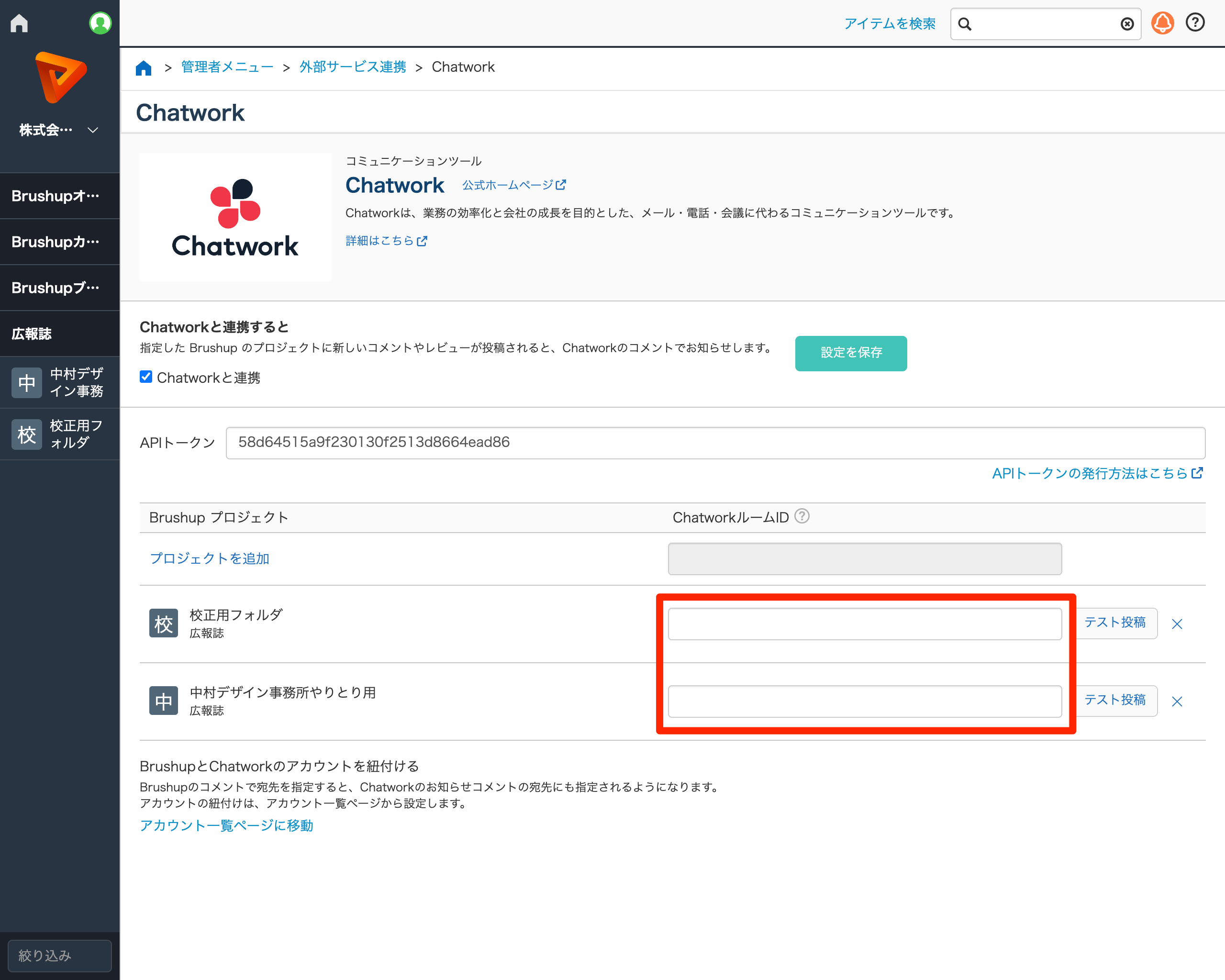The width and height of the screenshot is (1225, 980).
Task: Open the 公式ホームページ link
Action: pos(513,185)
